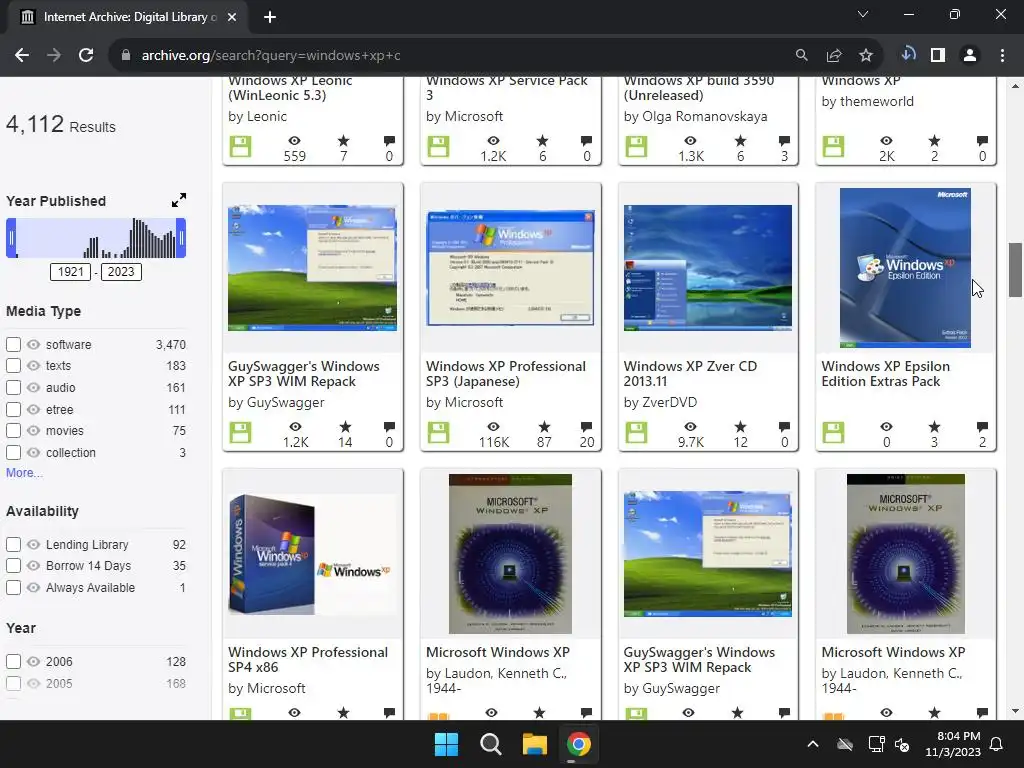Check the Lending Library availability checkbox
The height and width of the screenshot is (768, 1024).
click(13, 544)
